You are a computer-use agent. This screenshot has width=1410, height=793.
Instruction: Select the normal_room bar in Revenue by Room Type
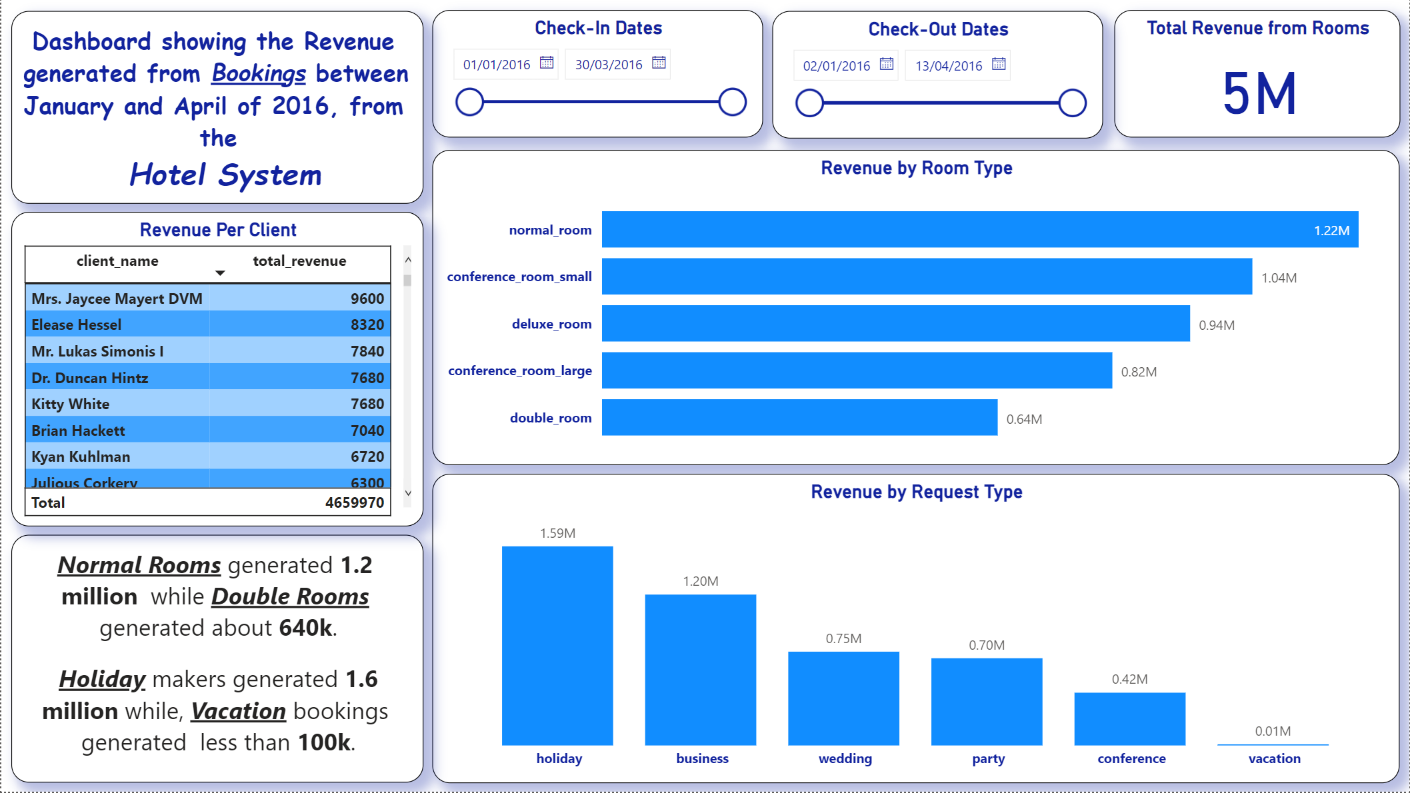point(980,229)
